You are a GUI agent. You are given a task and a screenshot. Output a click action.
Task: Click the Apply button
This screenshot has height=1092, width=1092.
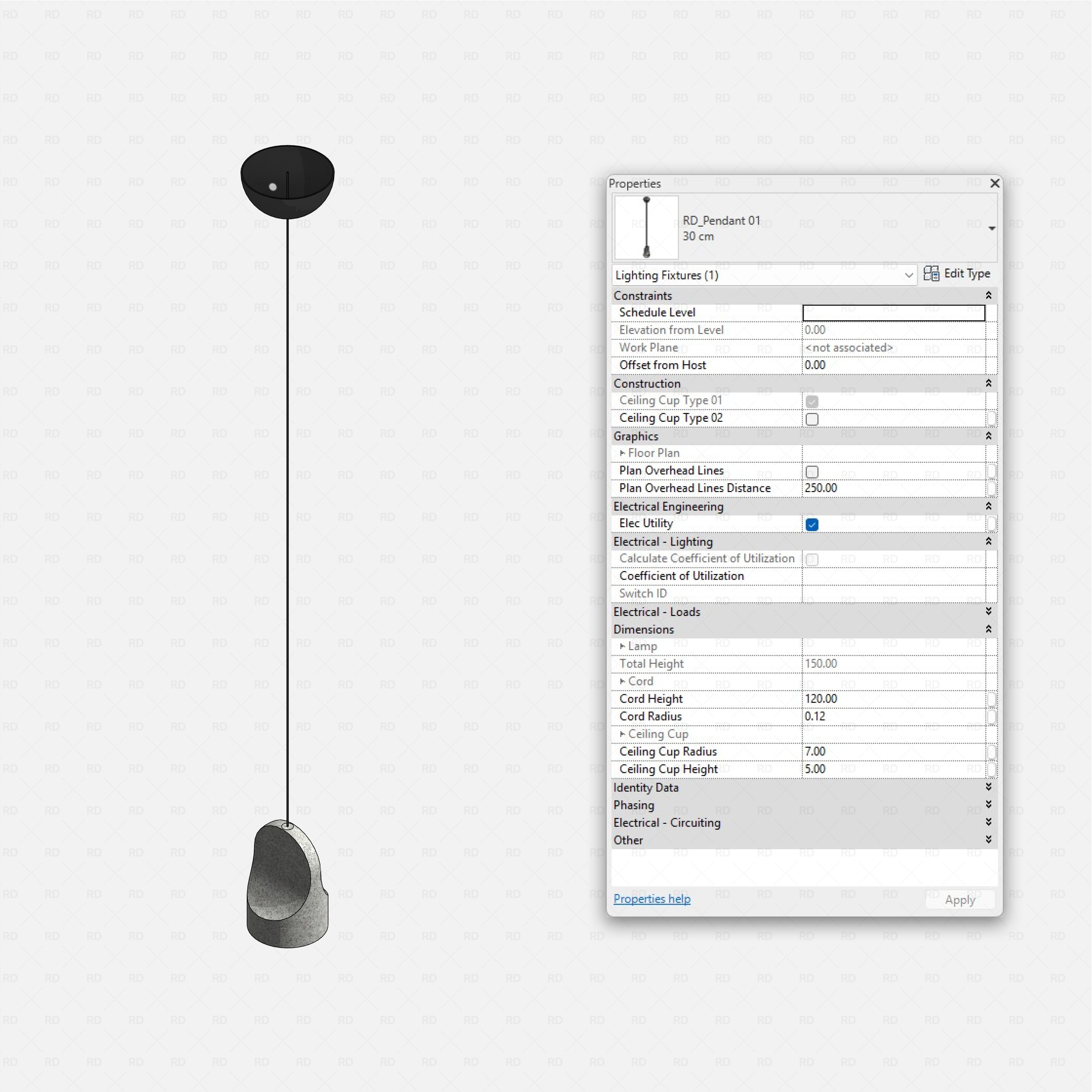[960, 900]
